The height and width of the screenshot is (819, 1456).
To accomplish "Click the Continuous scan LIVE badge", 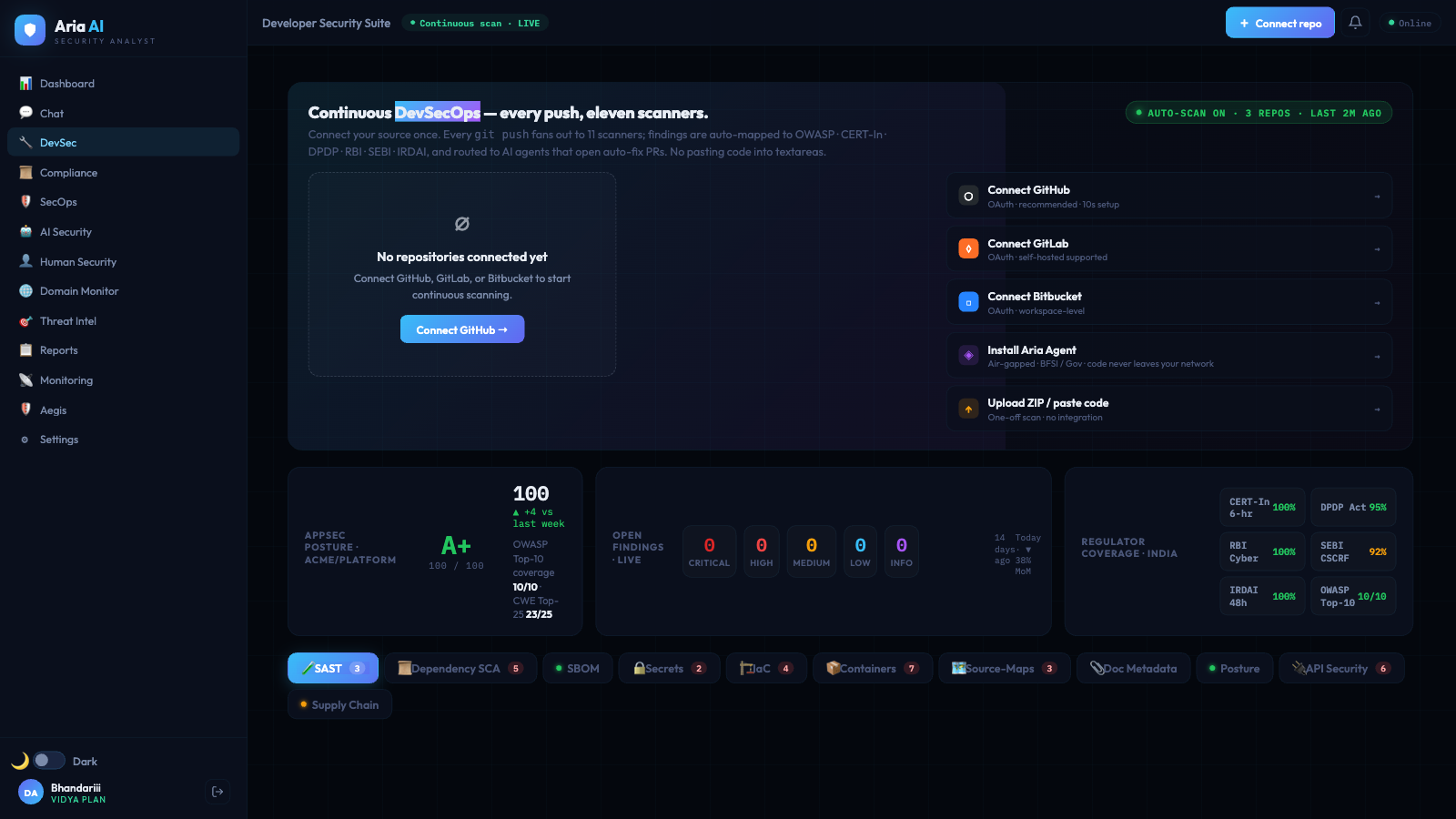I will (x=475, y=24).
